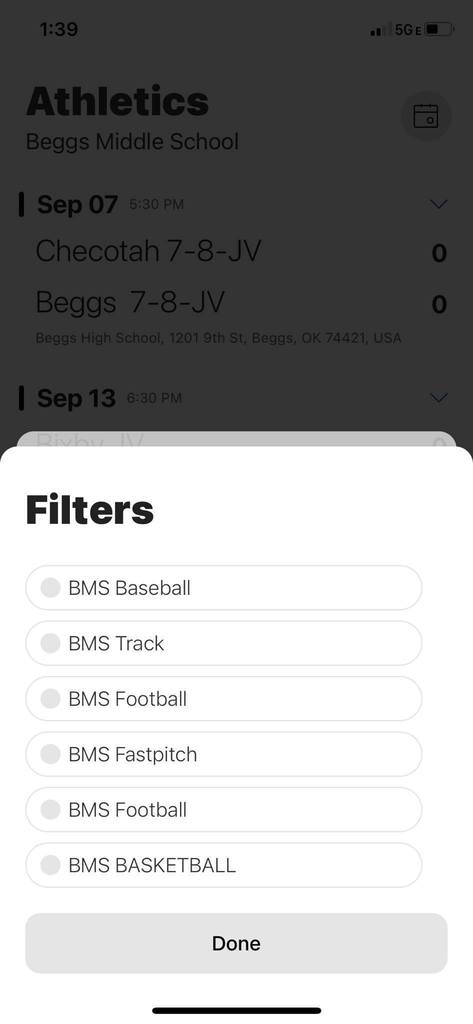Tap the 5G network indicator

(x=404, y=30)
